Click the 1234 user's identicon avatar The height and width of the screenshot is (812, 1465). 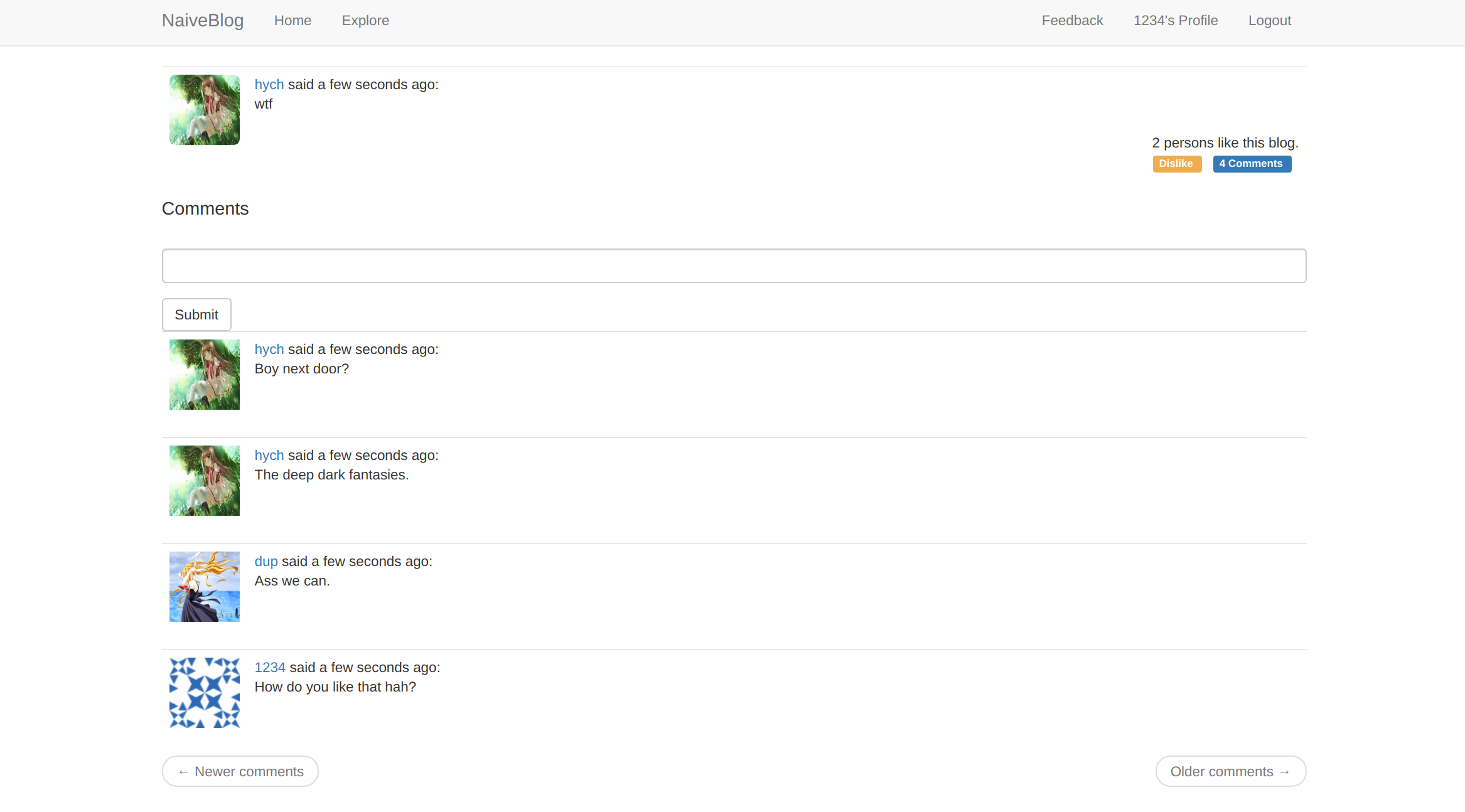204,693
